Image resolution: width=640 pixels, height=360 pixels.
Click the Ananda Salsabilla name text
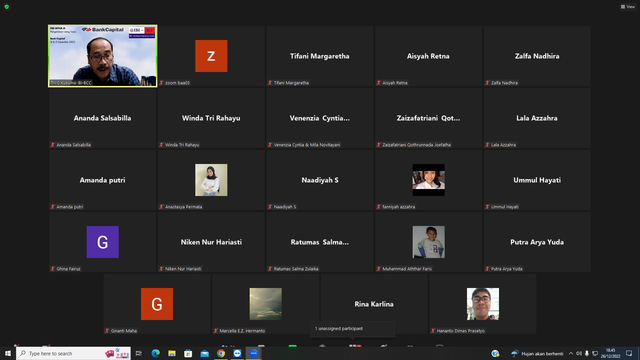102,118
